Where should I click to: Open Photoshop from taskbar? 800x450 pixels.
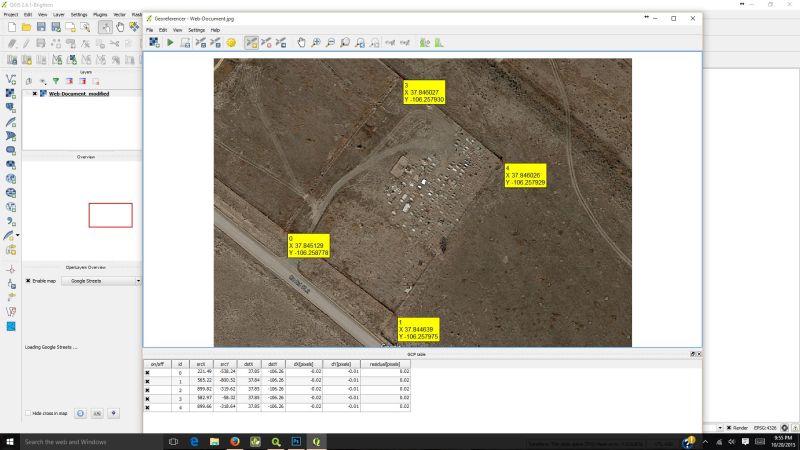tap(296, 442)
